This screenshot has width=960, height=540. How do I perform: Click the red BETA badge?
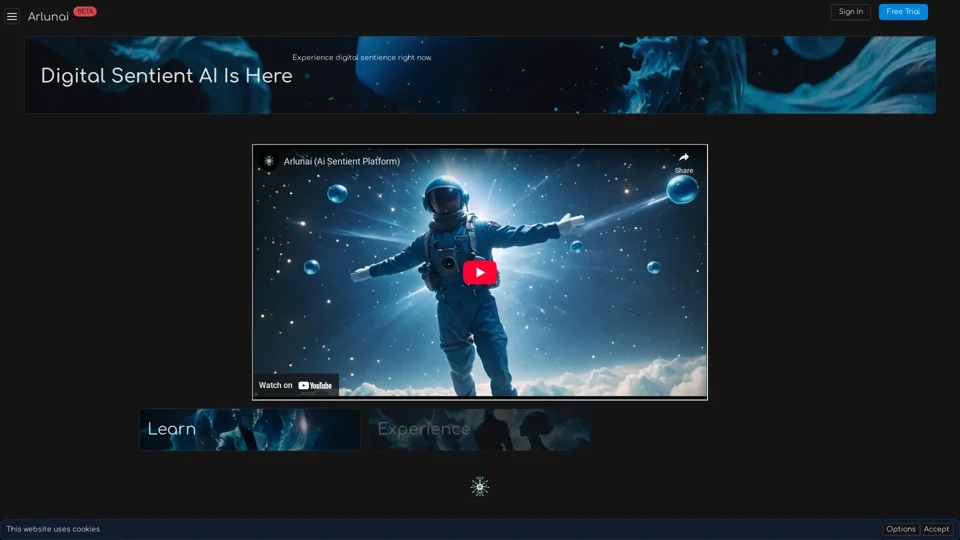(x=85, y=12)
